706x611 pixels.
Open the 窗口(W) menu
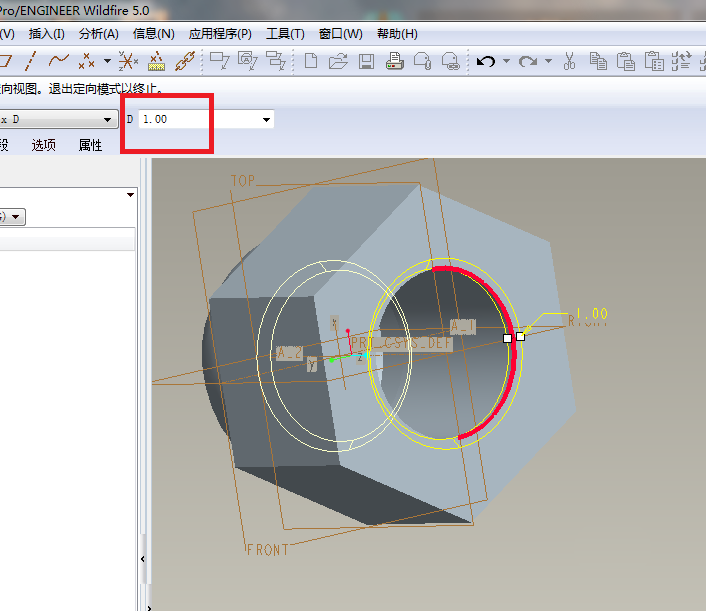pyautogui.click(x=340, y=34)
